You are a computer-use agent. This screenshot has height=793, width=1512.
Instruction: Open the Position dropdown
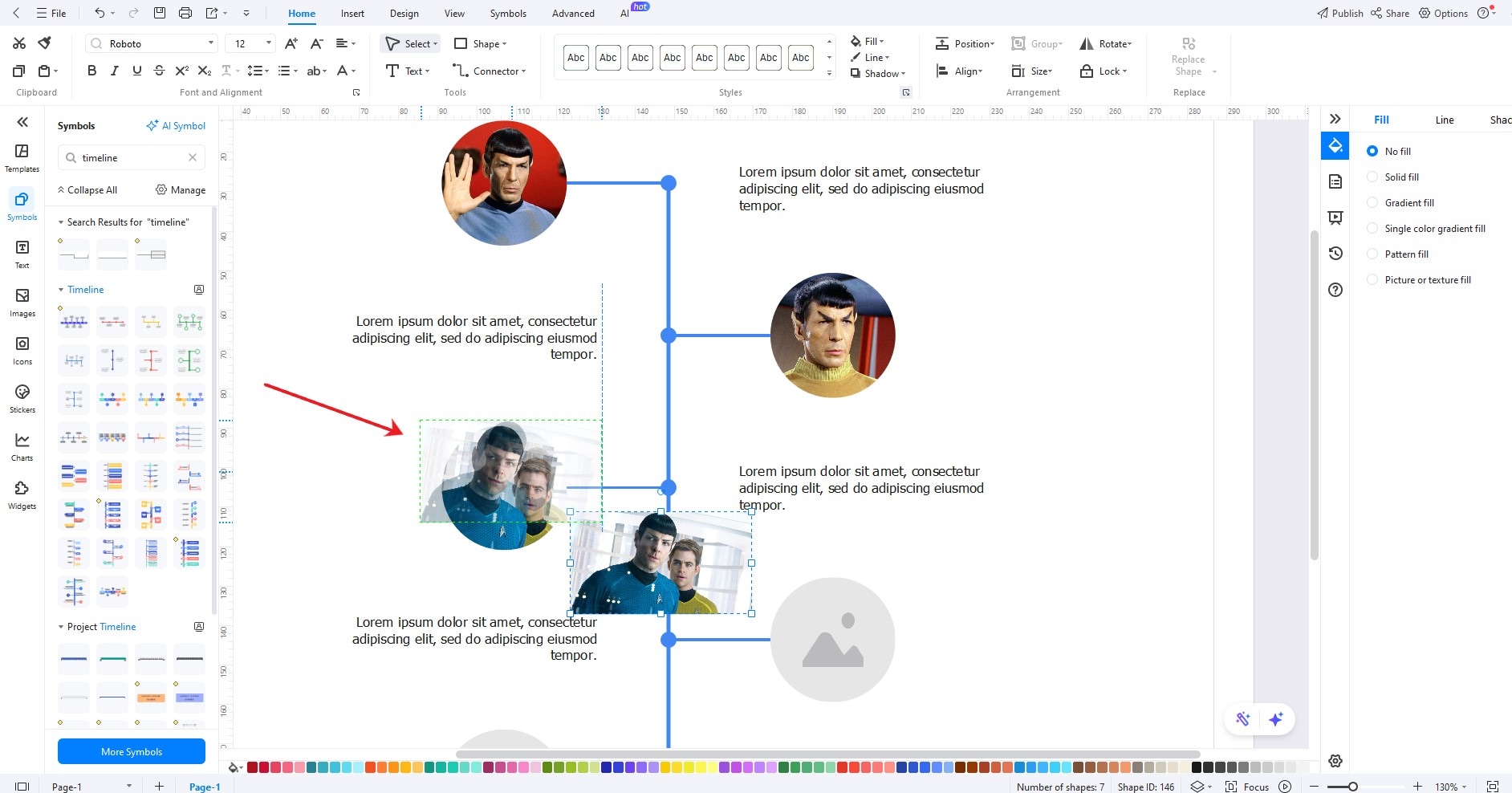pyautogui.click(x=965, y=43)
